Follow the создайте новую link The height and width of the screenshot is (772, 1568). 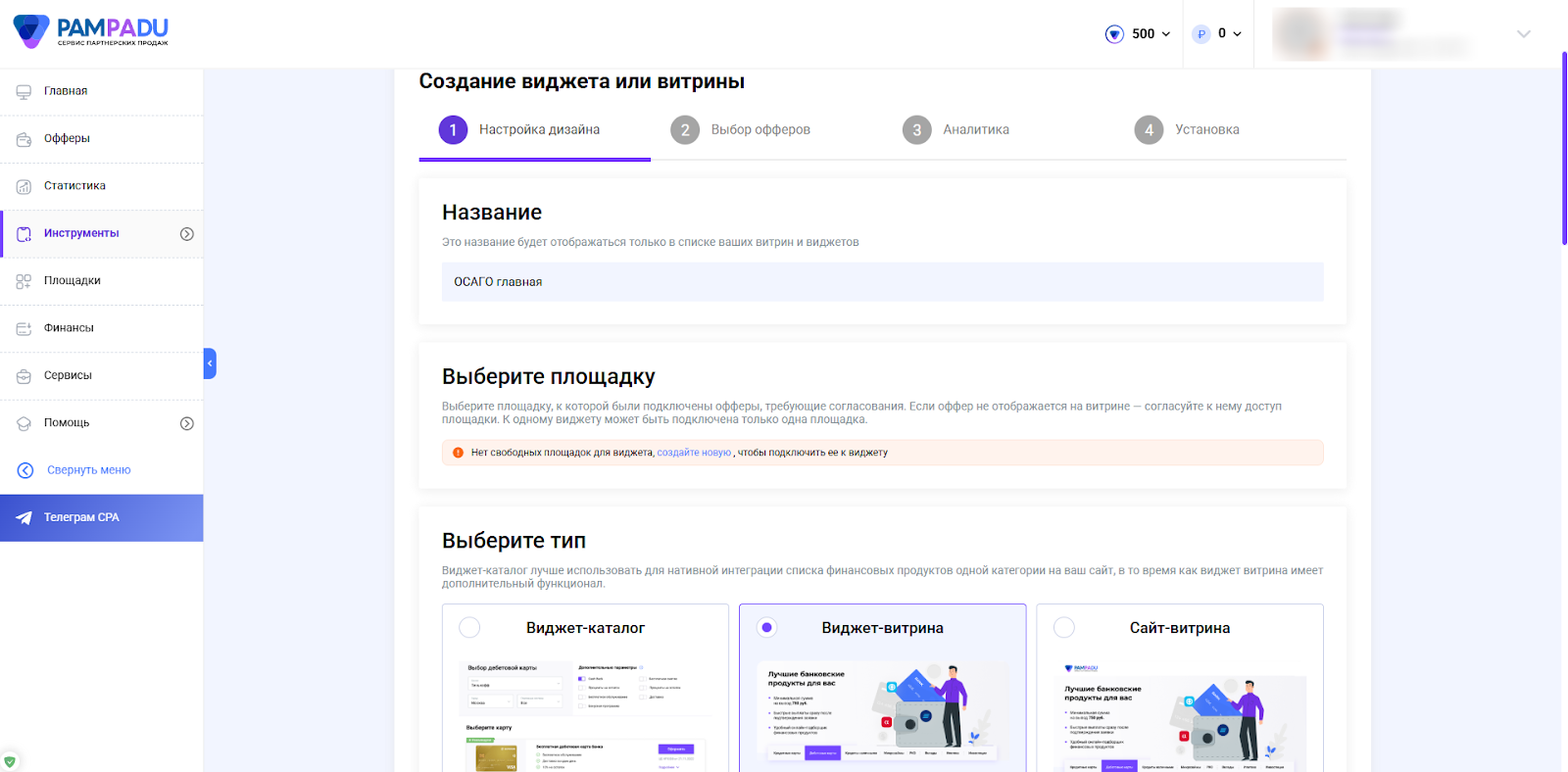click(694, 453)
